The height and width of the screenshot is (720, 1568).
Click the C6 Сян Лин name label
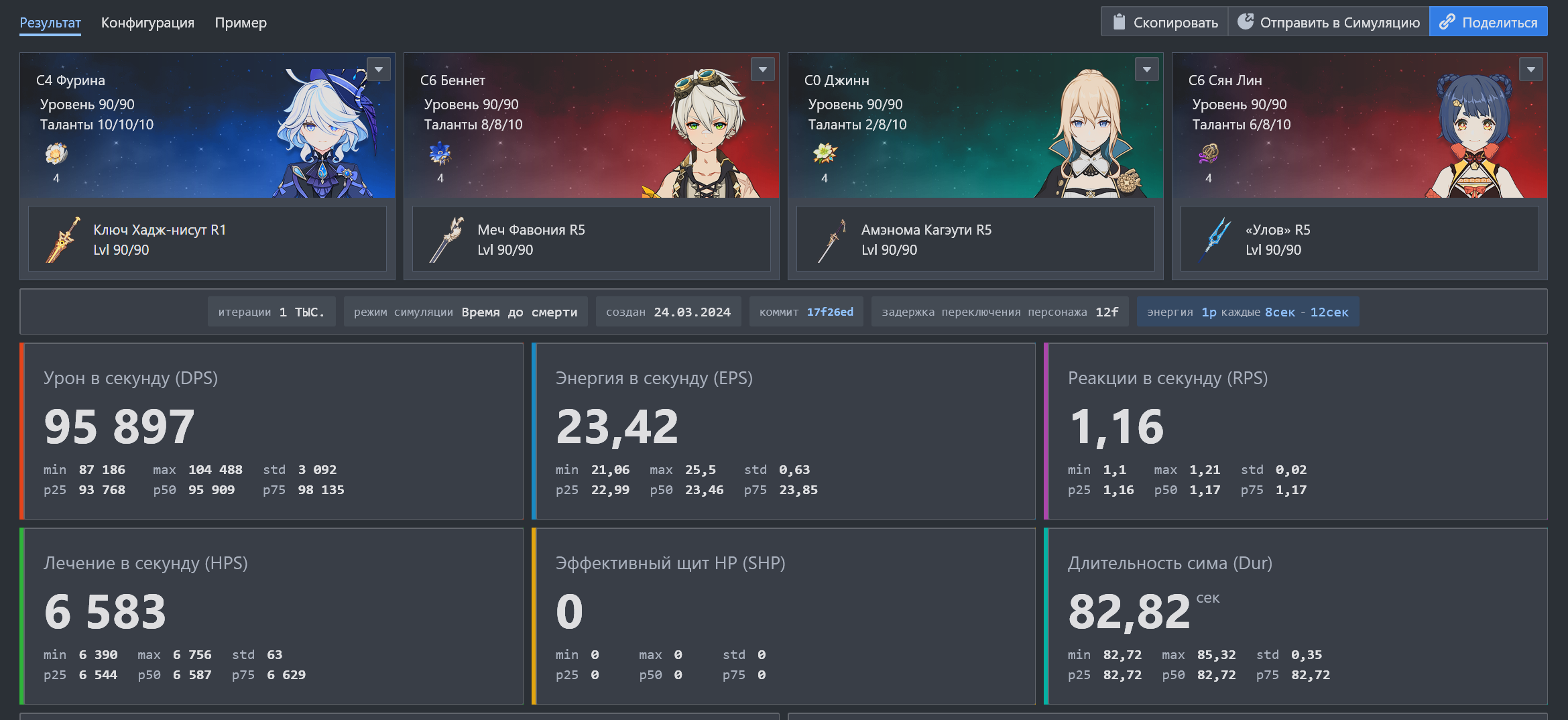1225,80
